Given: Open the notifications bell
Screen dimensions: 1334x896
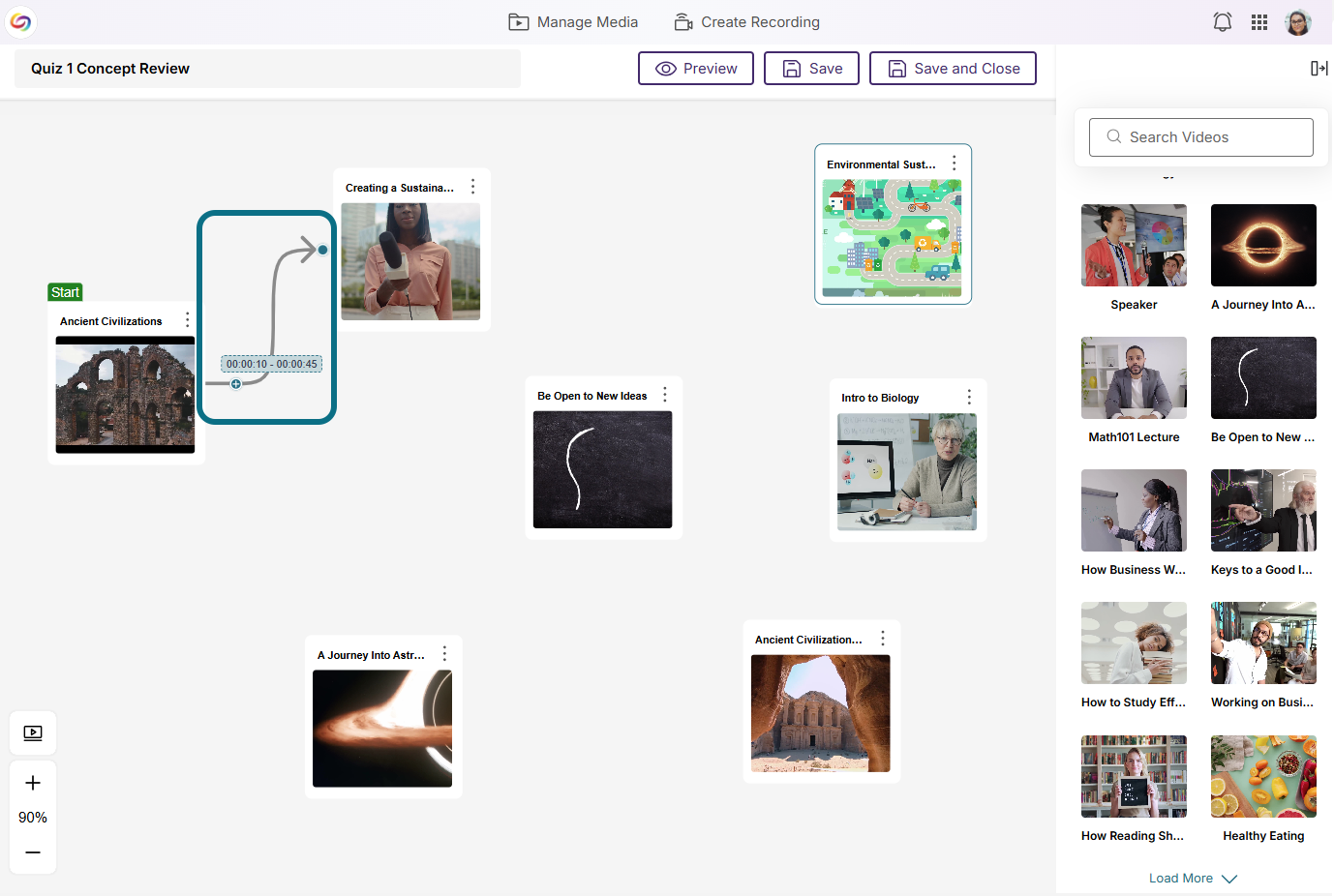Looking at the screenshot, I should click(1223, 22).
